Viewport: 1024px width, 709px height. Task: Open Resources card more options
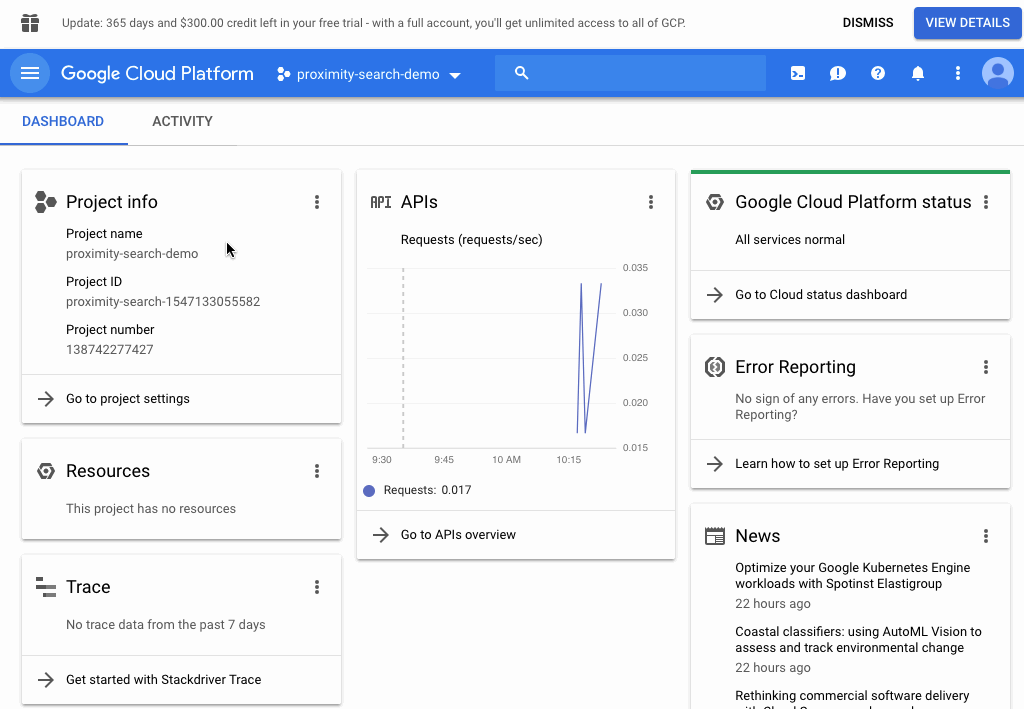pos(317,471)
